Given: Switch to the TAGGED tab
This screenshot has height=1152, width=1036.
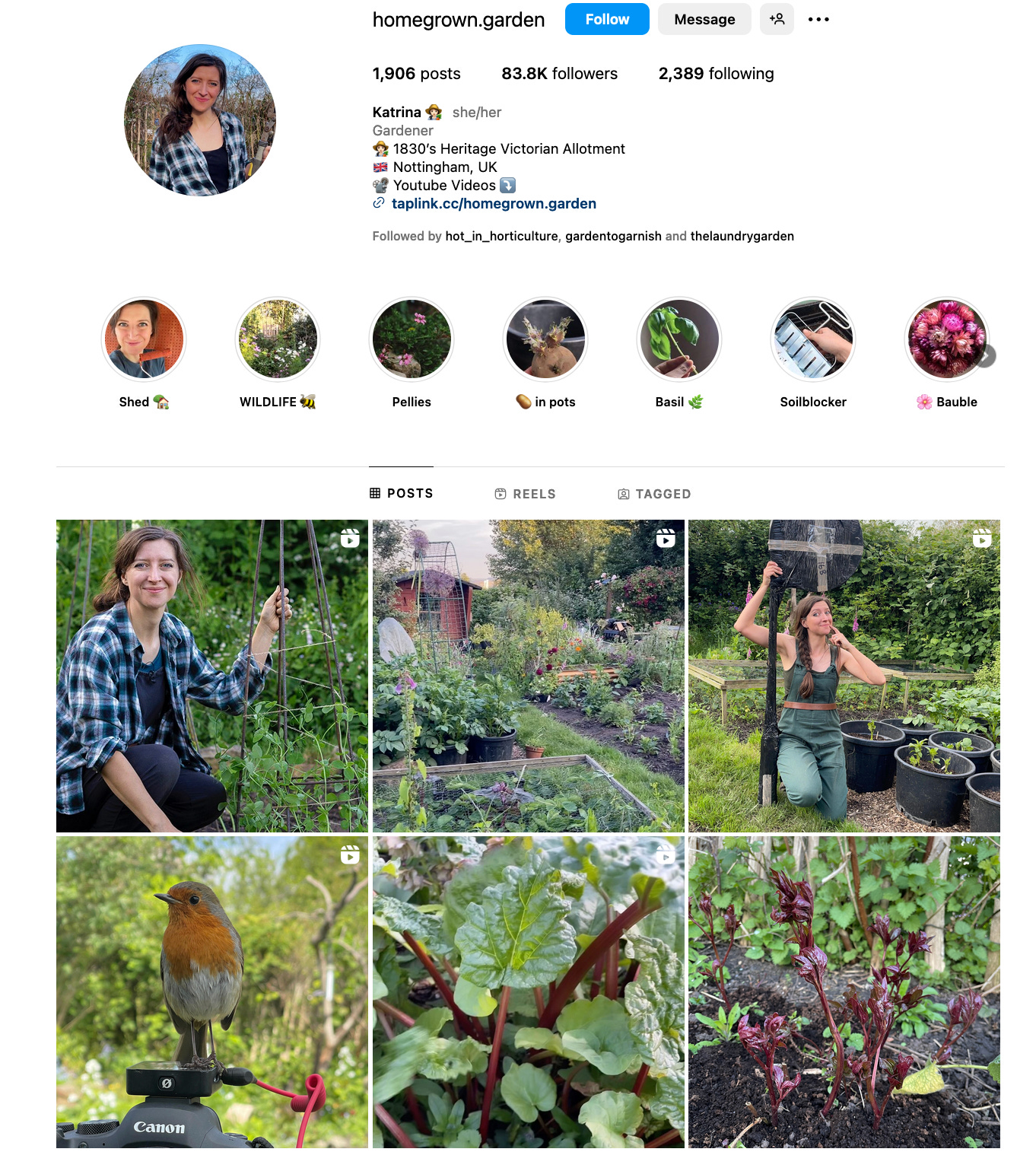Looking at the screenshot, I should 654,494.
